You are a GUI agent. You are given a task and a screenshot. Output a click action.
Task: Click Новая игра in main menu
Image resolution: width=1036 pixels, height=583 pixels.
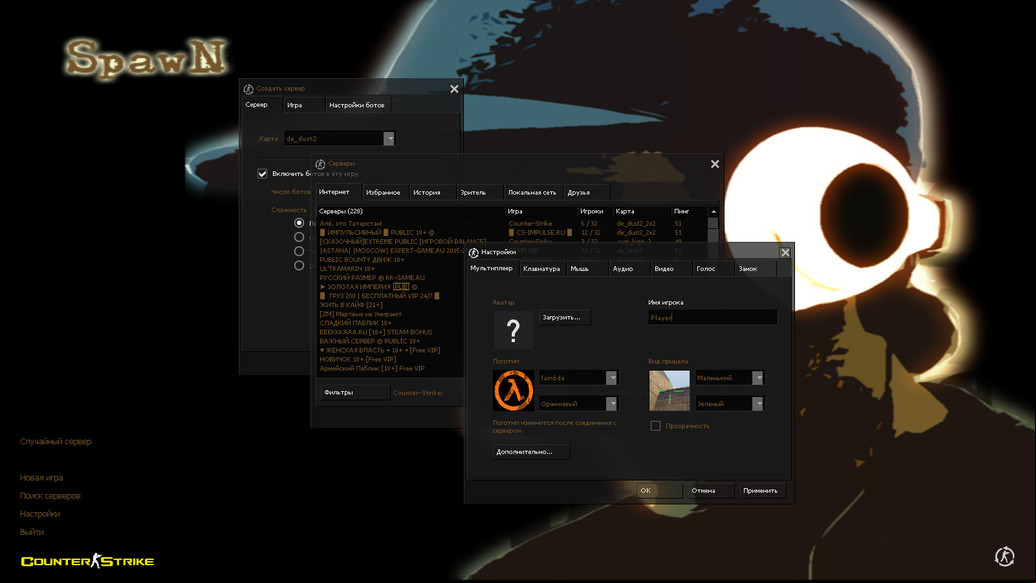click(42, 477)
